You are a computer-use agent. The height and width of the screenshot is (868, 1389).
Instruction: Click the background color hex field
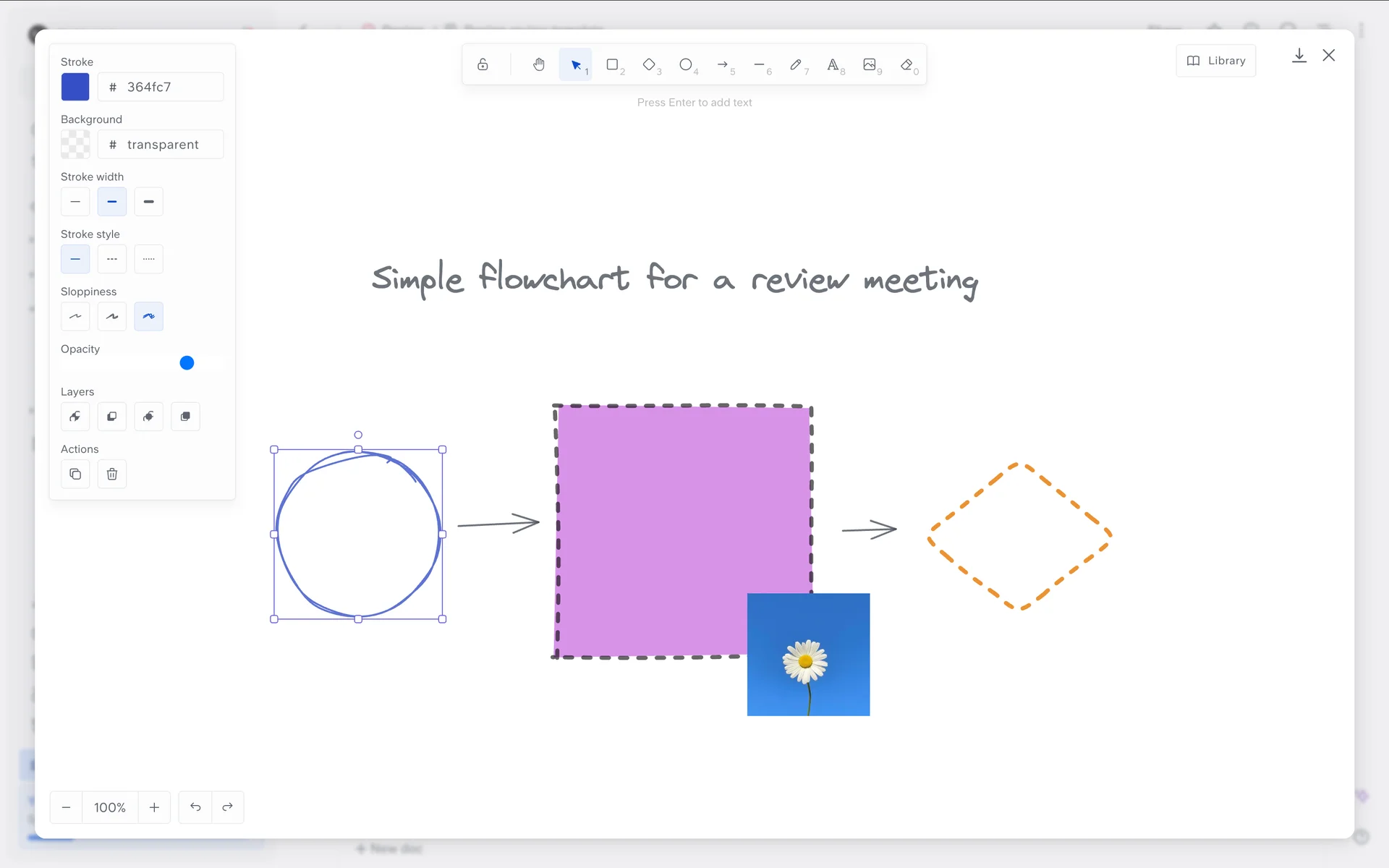coord(162,145)
